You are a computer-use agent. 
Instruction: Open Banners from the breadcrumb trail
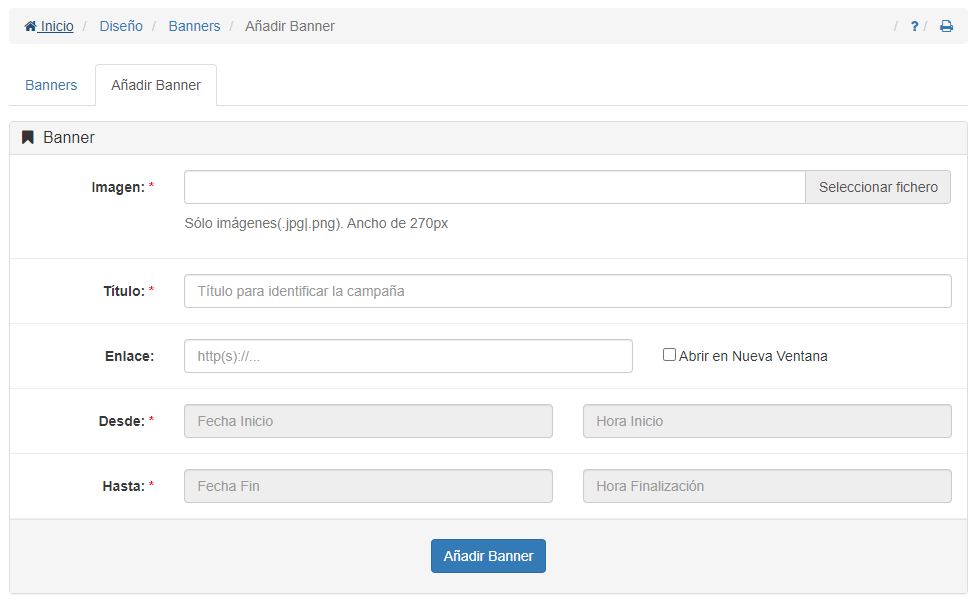coord(194,26)
